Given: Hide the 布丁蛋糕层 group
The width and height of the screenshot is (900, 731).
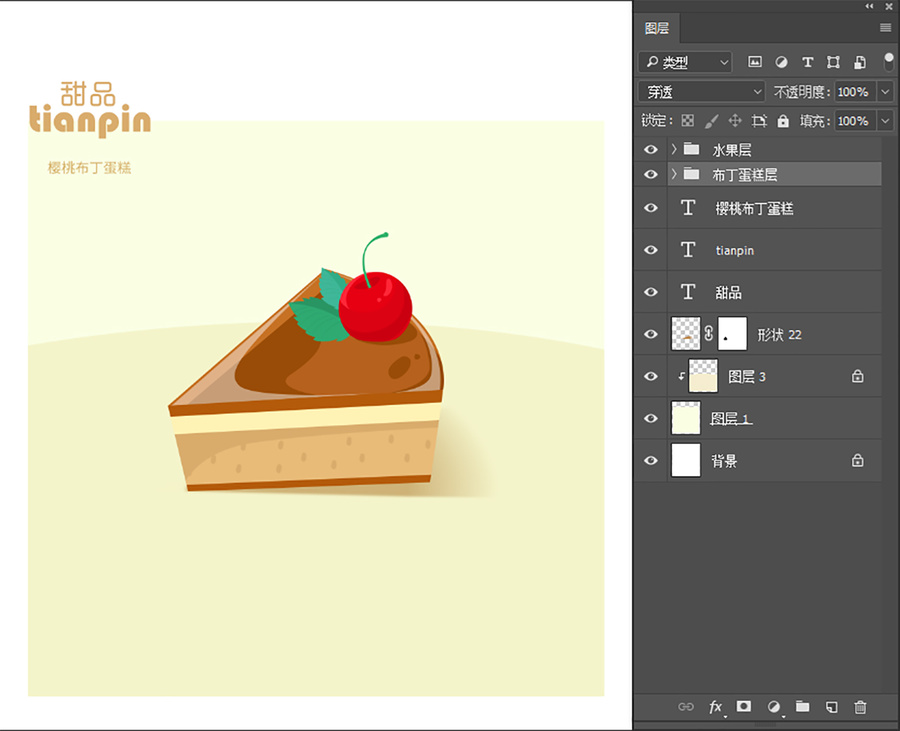Looking at the screenshot, I should [651, 174].
